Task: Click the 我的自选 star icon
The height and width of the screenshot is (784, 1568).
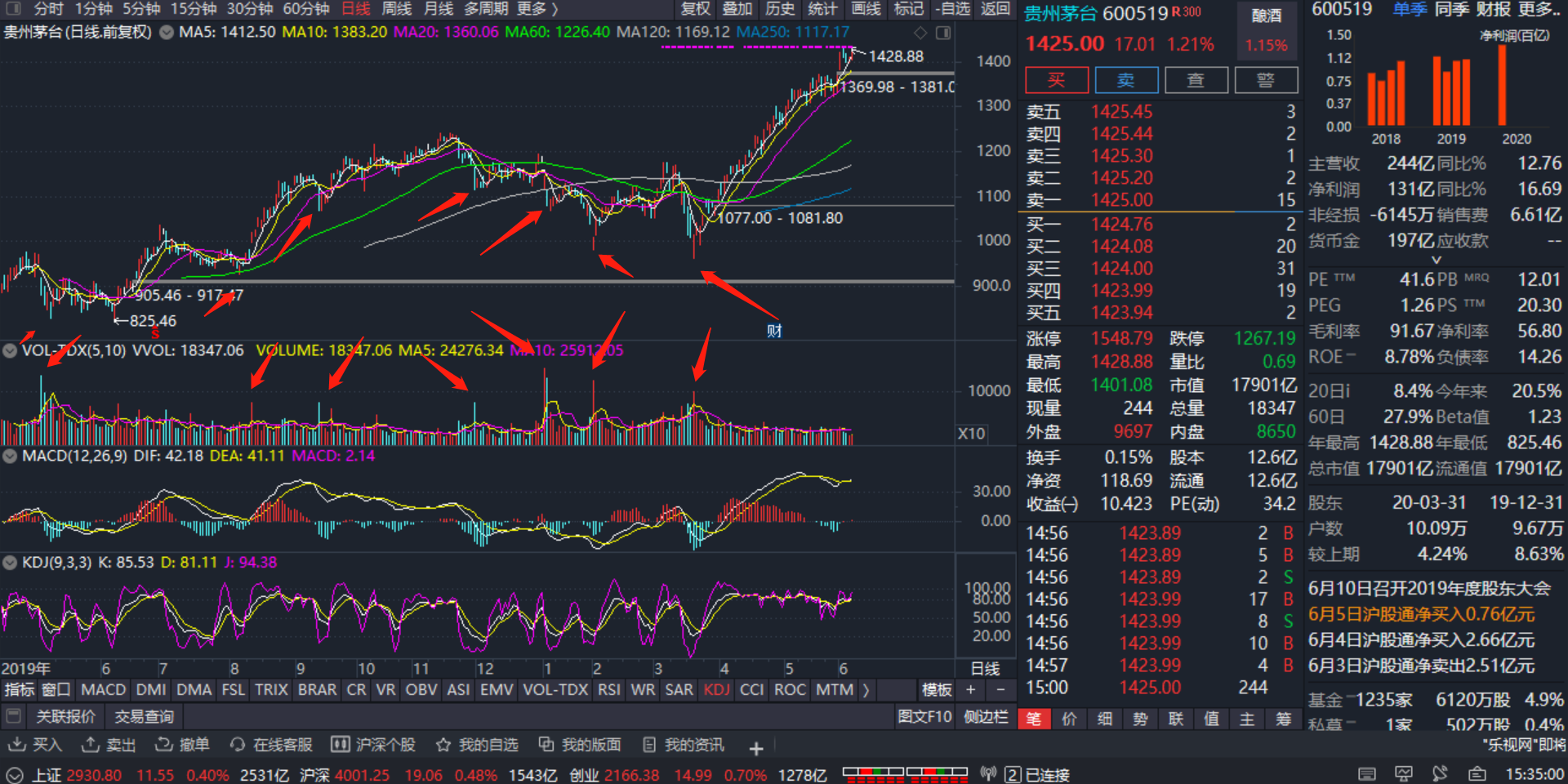Action: (443, 744)
